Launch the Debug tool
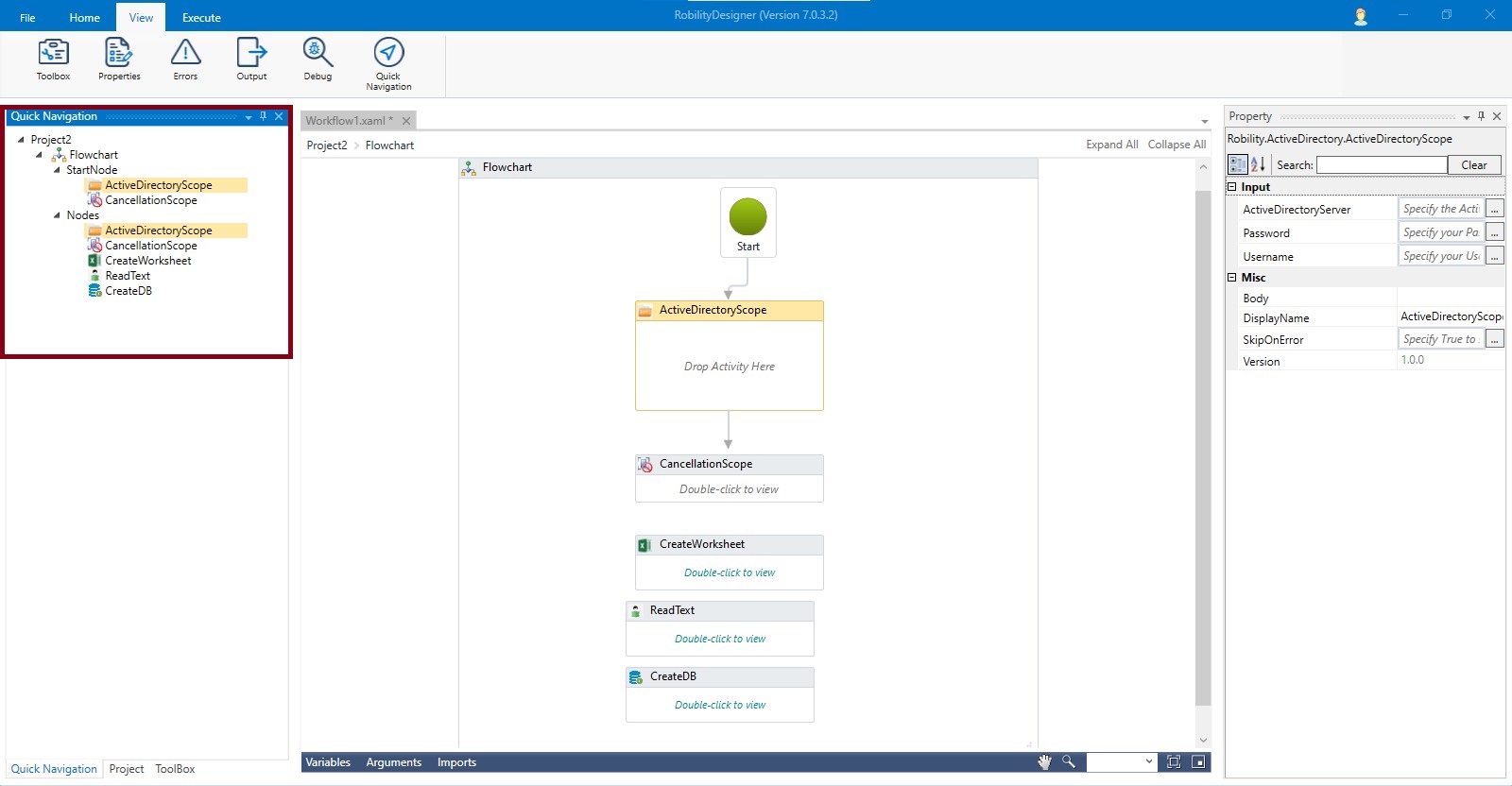 click(x=318, y=60)
